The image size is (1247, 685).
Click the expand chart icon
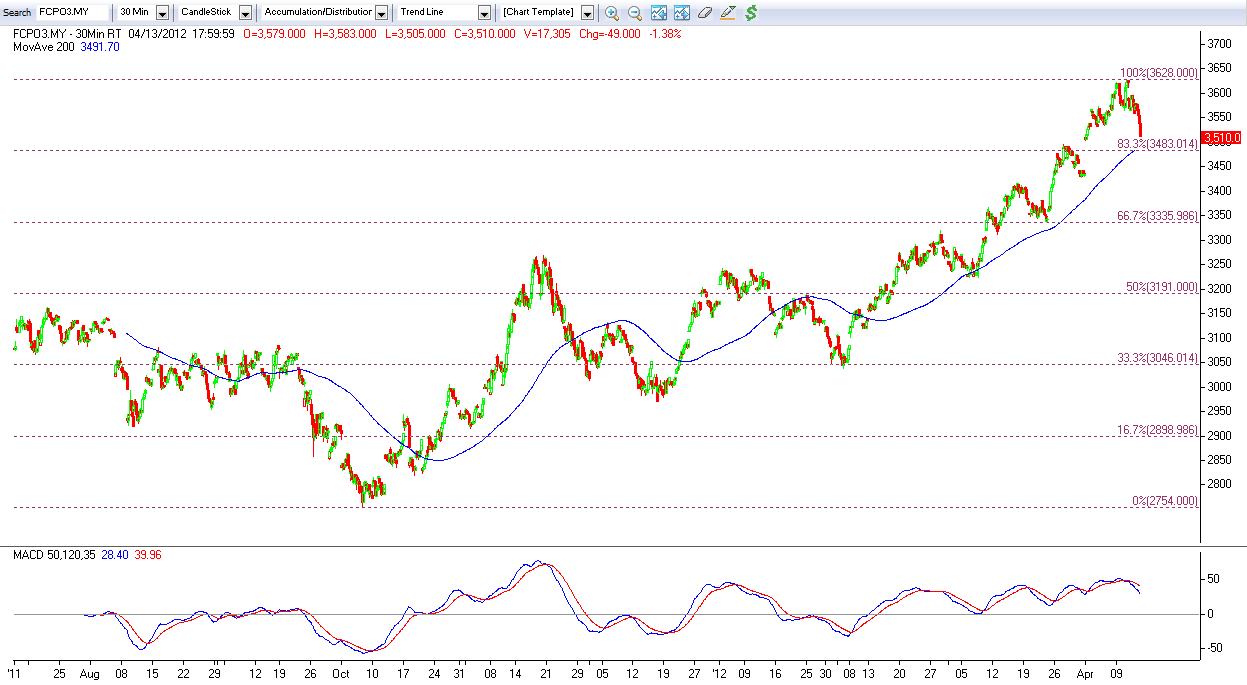tap(682, 12)
